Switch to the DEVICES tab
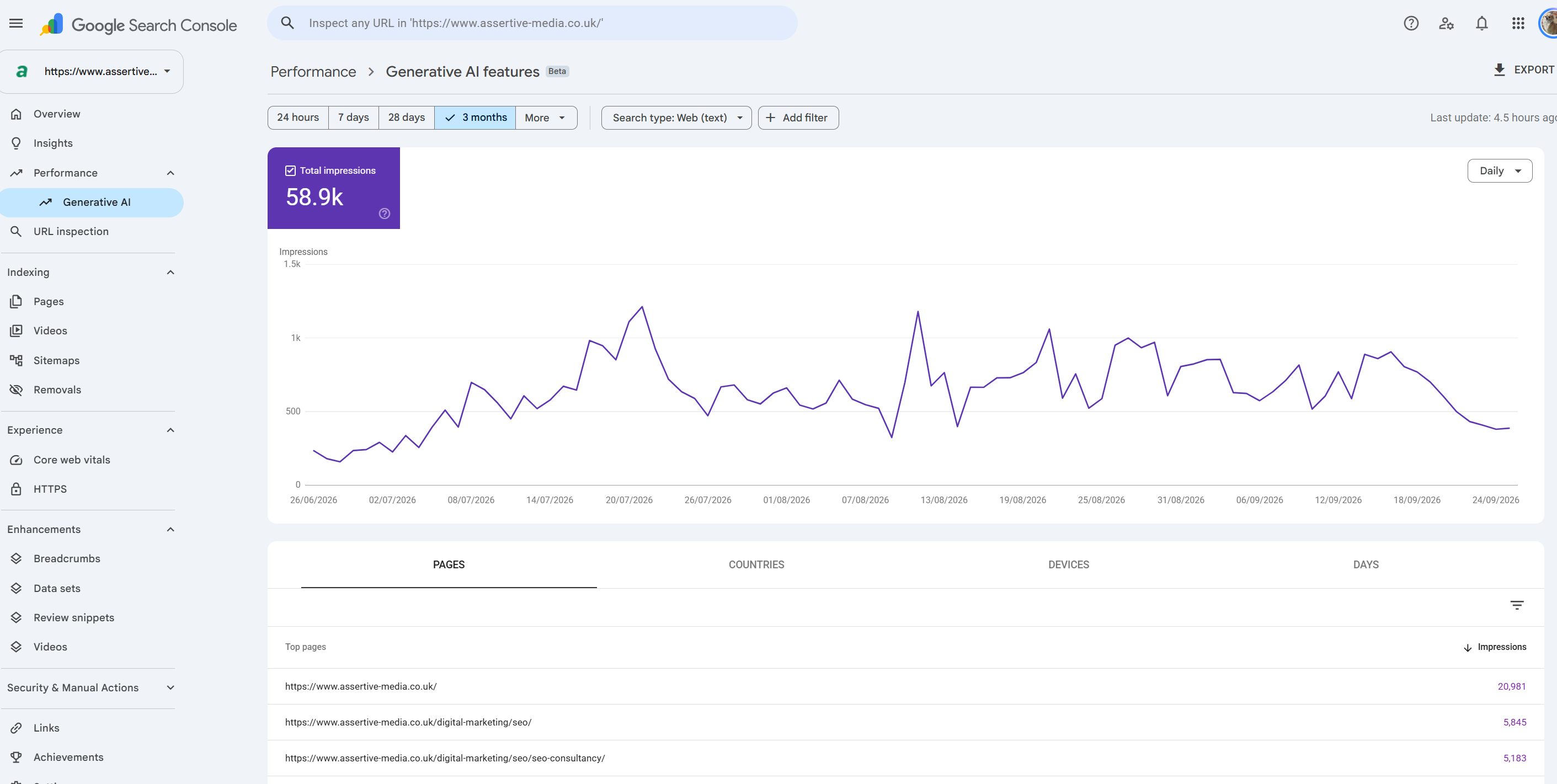Screen dimensions: 1557x784 pyautogui.click(x=1068, y=564)
